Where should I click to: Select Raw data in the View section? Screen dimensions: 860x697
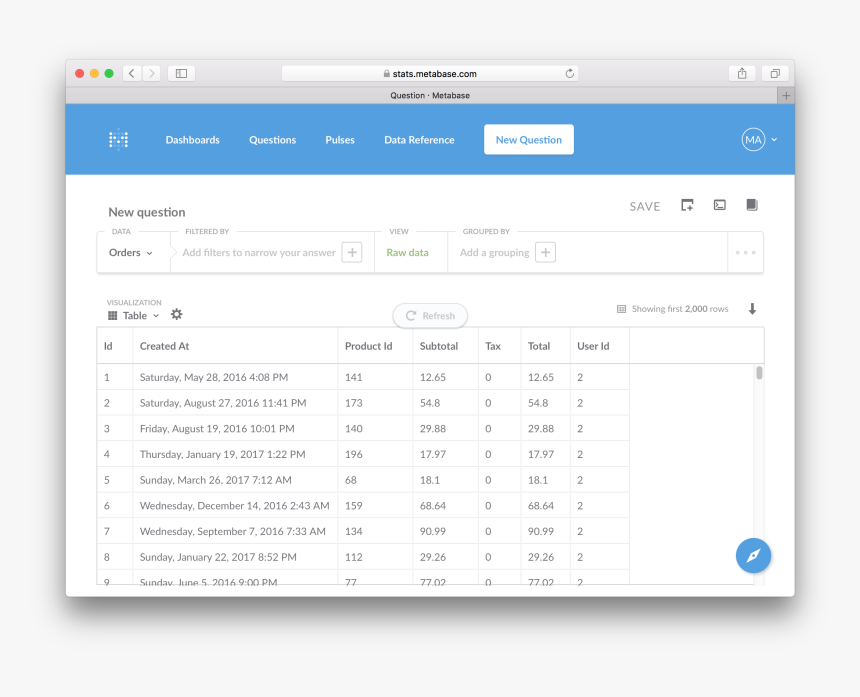407,253
